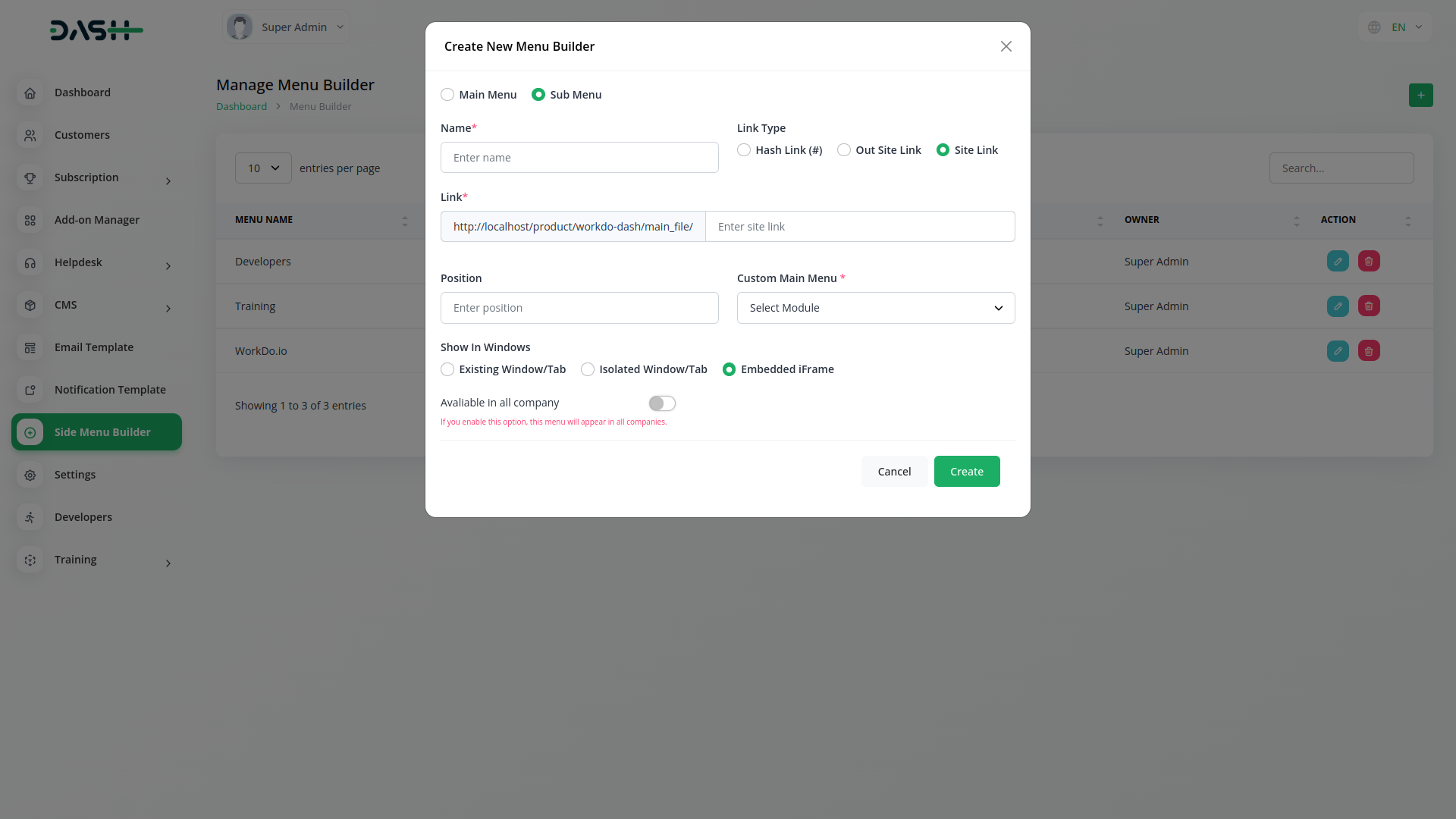The image size is (1456, 819).
Task: Click the Enter name input field
Action: click(x=579, y=158)
